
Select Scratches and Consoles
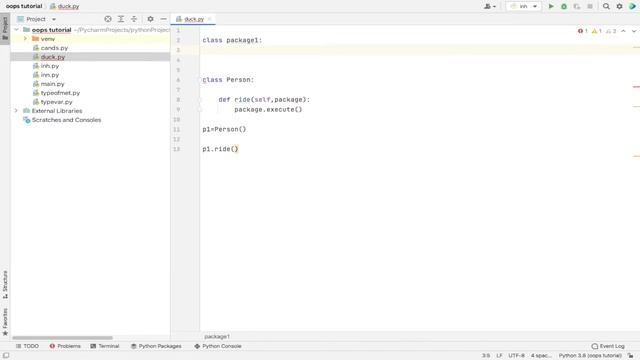[x=66, y=120]
